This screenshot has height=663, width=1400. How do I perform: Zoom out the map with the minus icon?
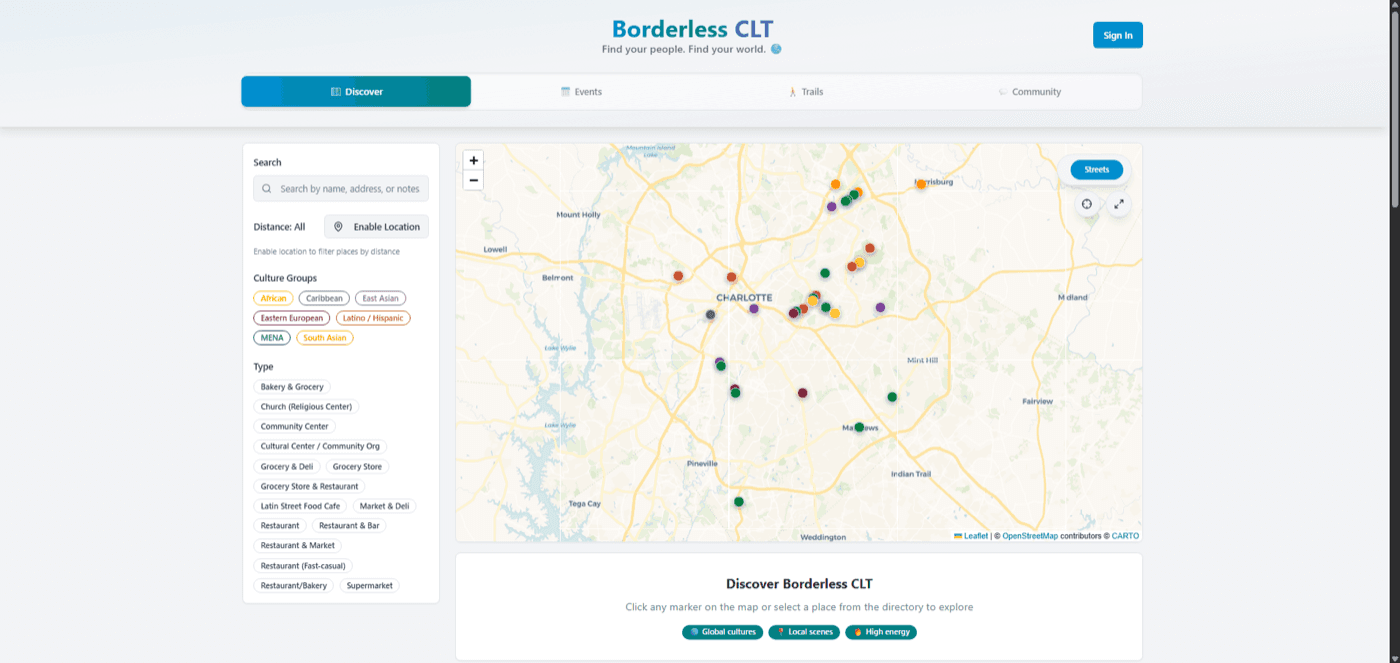pyautogui.click(x=474, y=180)
